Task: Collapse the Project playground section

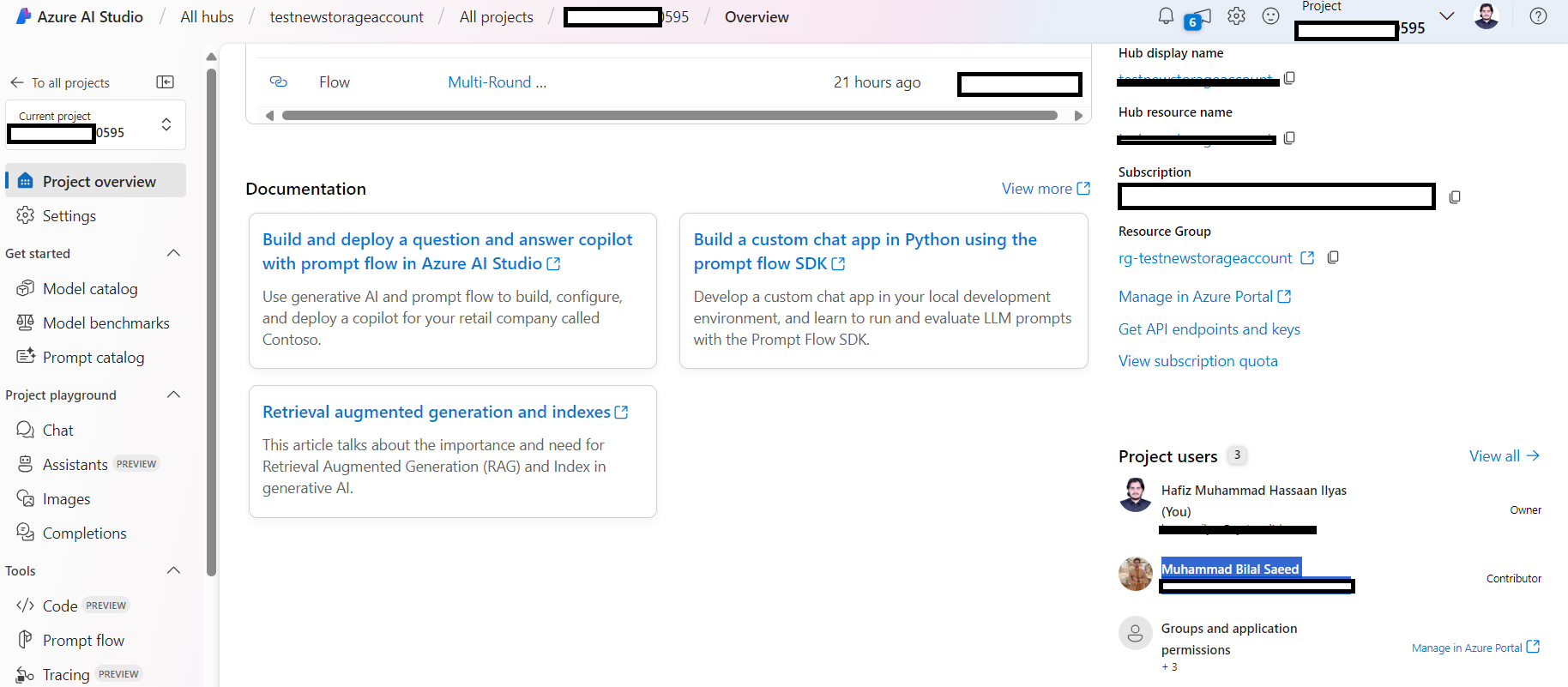Action: (x=173, y=395)
